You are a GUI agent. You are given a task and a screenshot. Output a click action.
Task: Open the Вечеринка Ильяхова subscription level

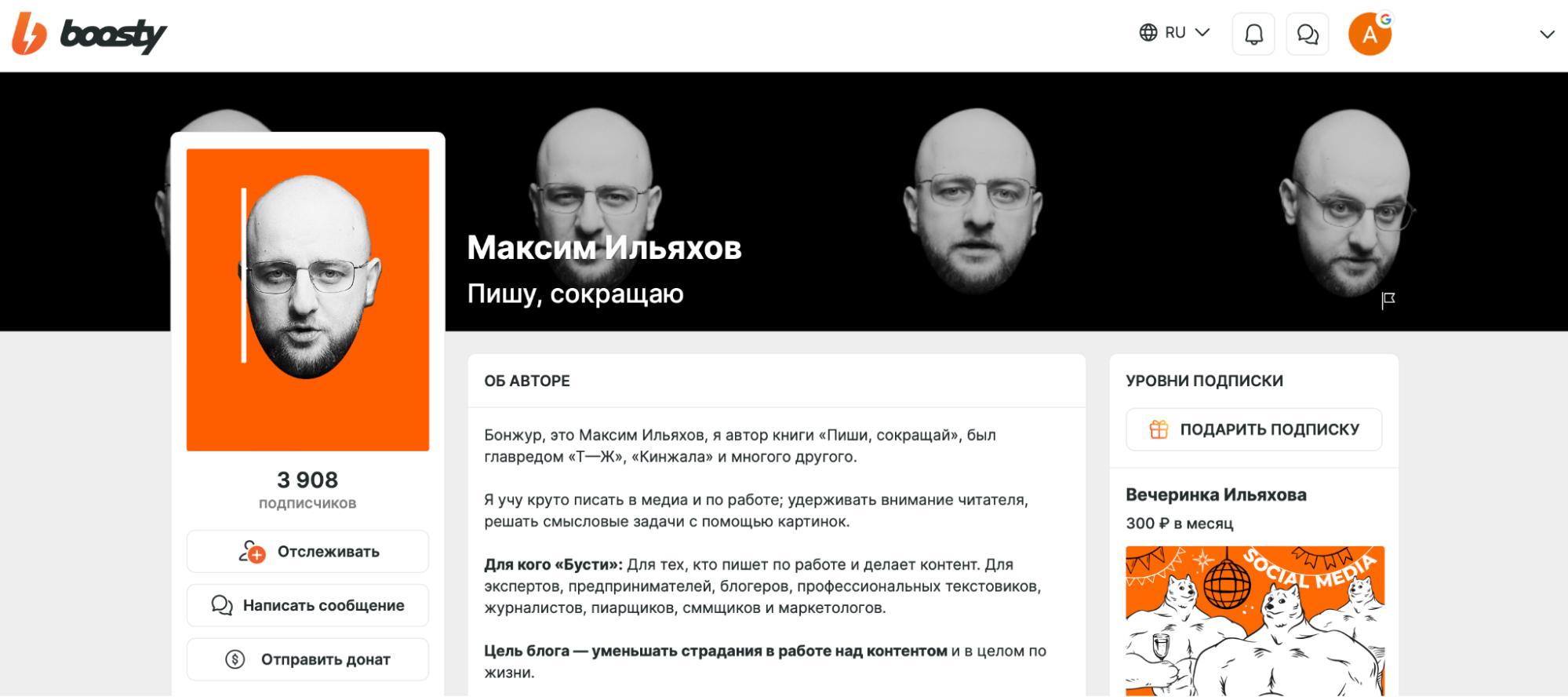coord(1216,494)
